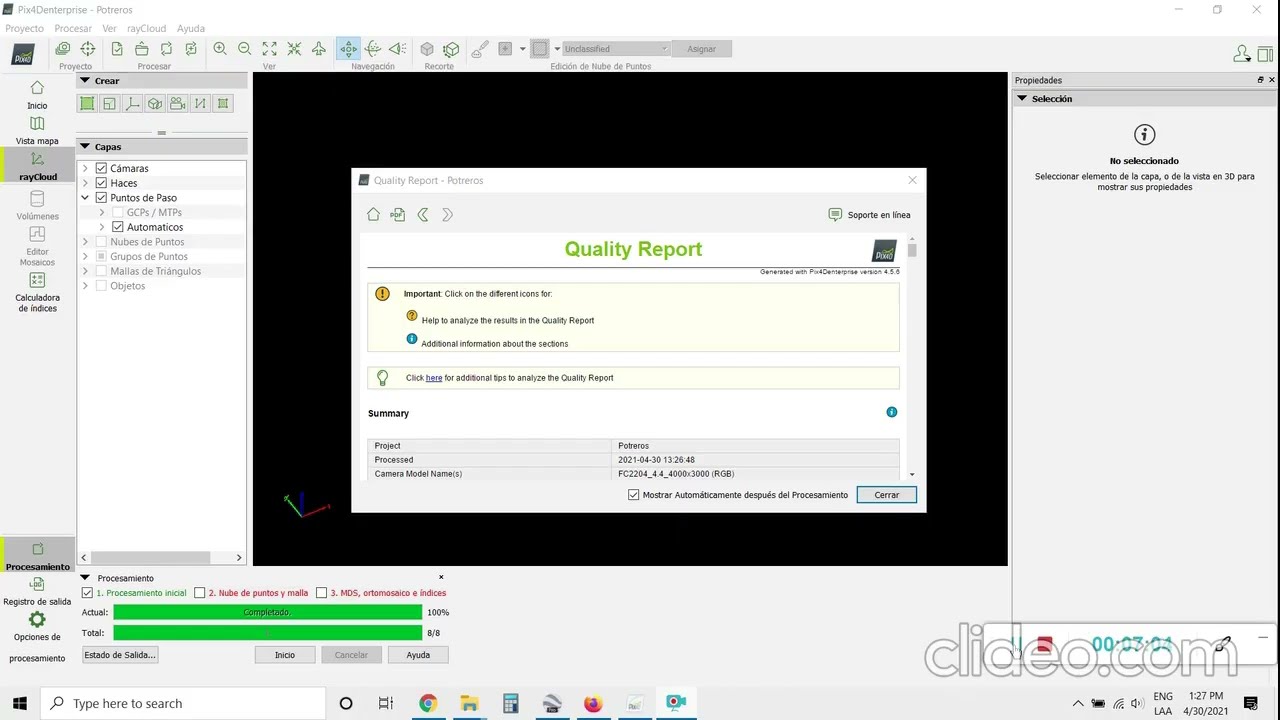The width and height of the screenshot is (1280, 720).
Task: Open the Procesar menu
Action: (73, 29)
